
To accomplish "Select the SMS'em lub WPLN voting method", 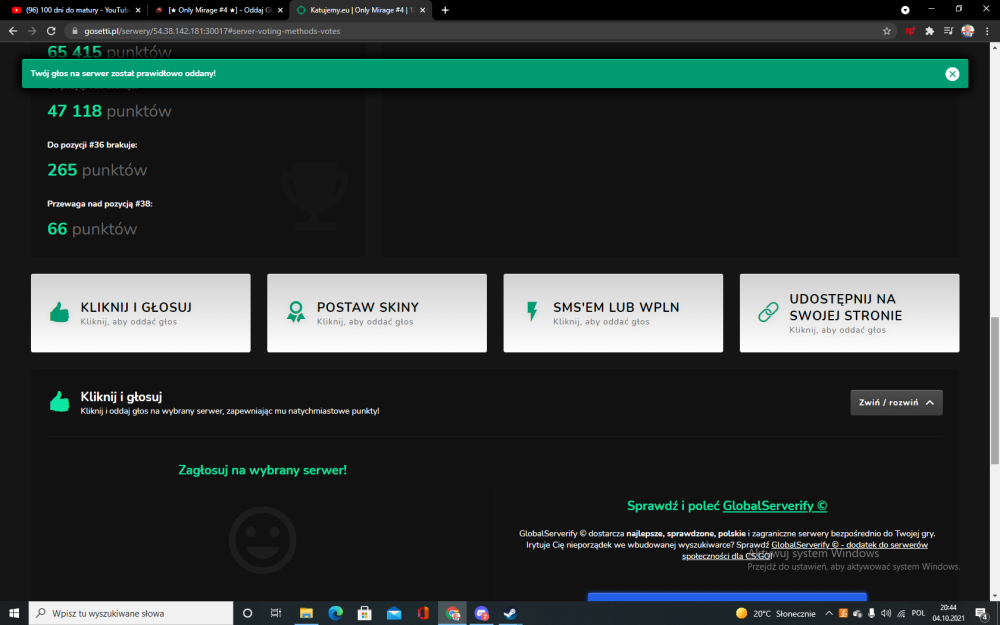I will 613,313.
